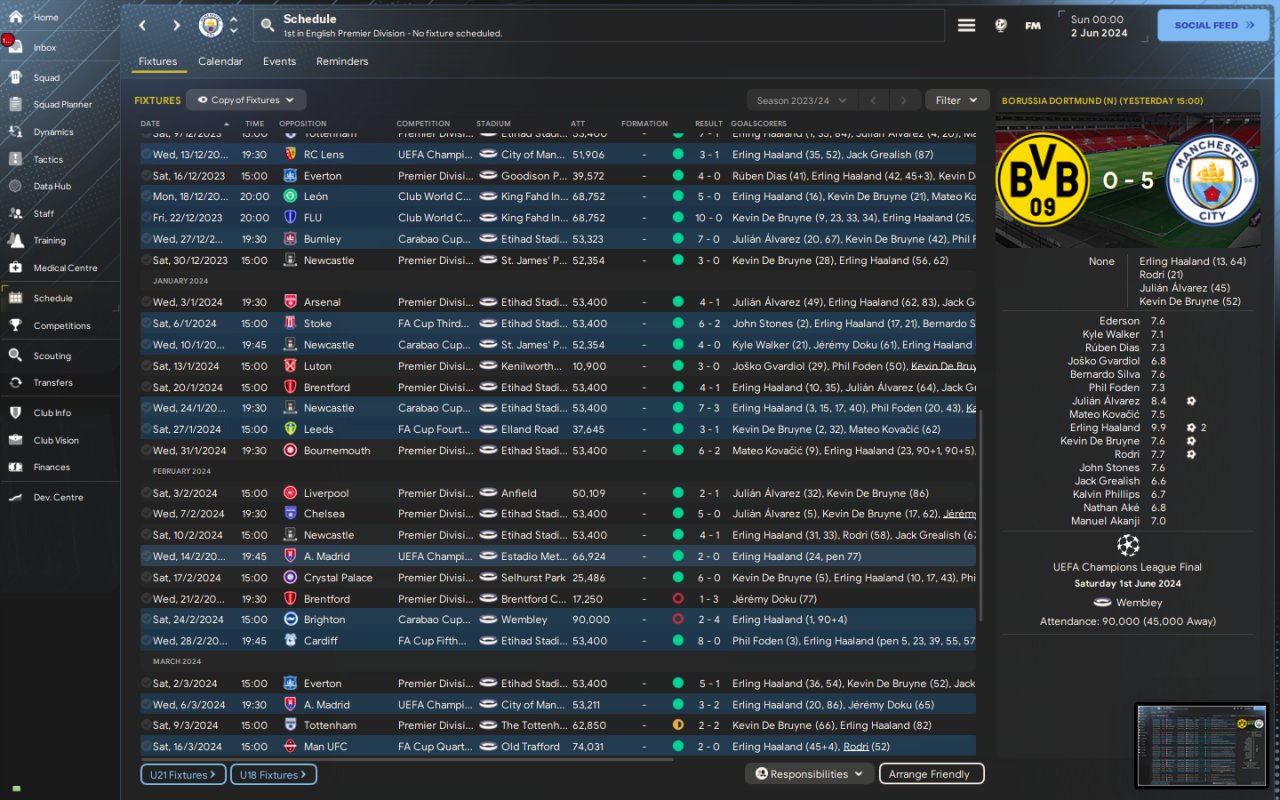Select the Crystal Palace fixture row
The width and height of the screenshot is (1280, 800).
click(x=558, y=578)
